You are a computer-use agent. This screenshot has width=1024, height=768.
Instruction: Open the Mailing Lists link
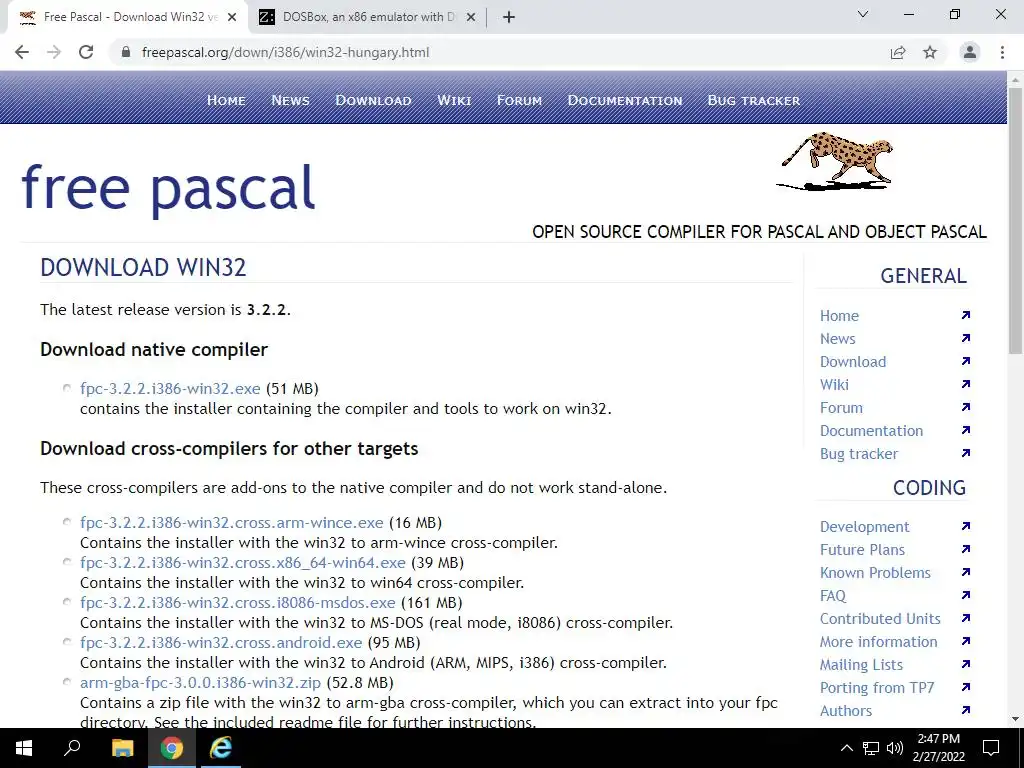tap(861, 665)
